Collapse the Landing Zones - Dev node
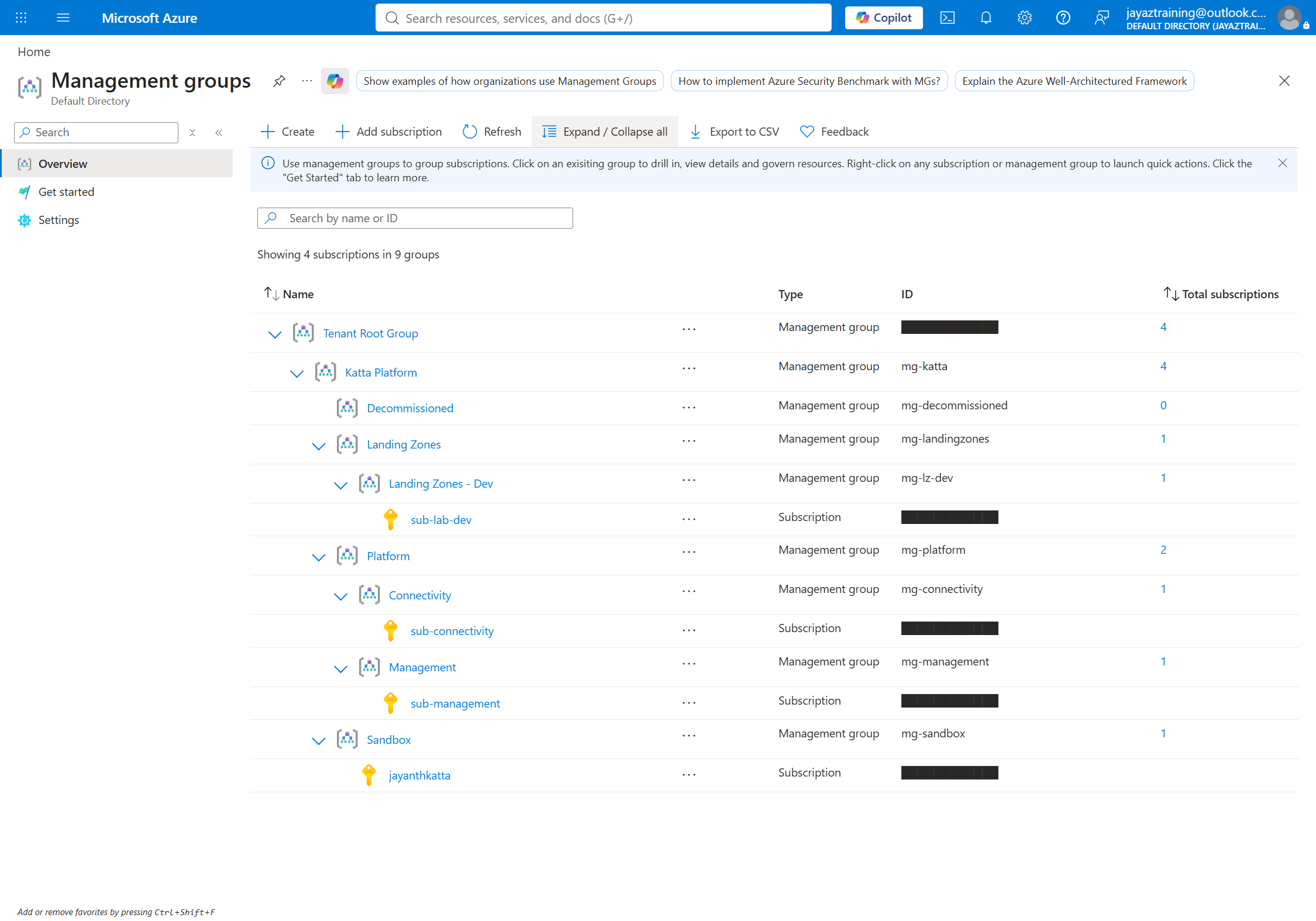 (x=340, y=485)
